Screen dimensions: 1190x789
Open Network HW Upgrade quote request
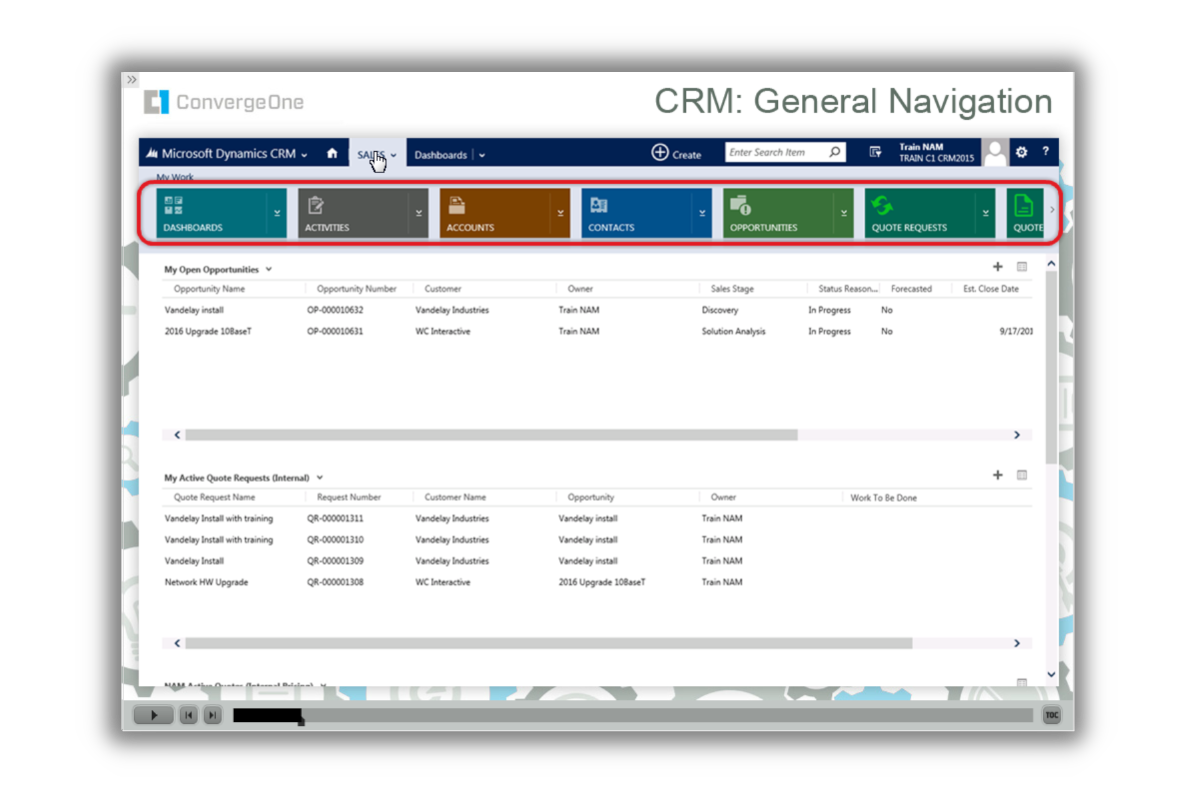point(206,583)
